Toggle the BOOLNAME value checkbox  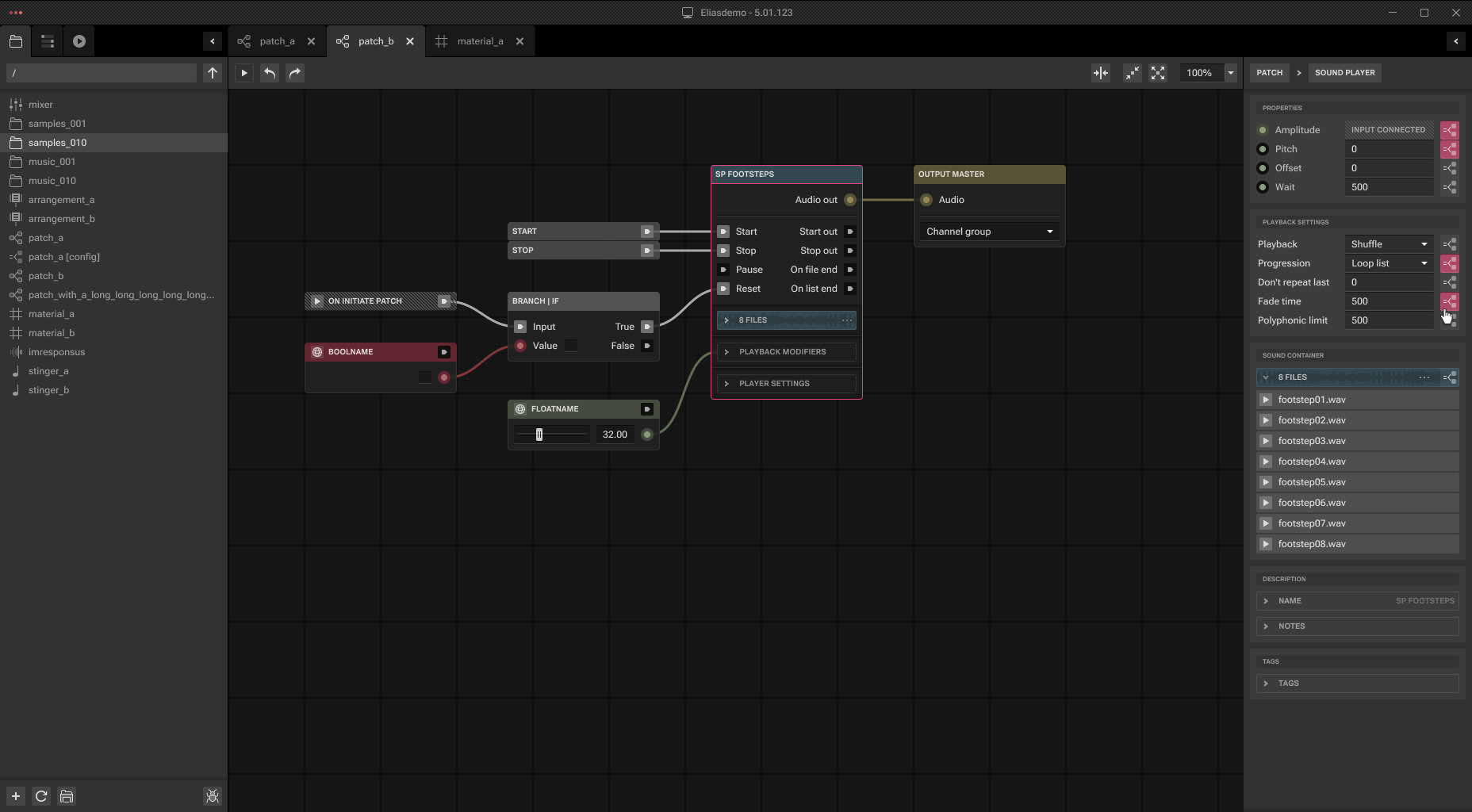pyautogui.click(x=425, y=377)
